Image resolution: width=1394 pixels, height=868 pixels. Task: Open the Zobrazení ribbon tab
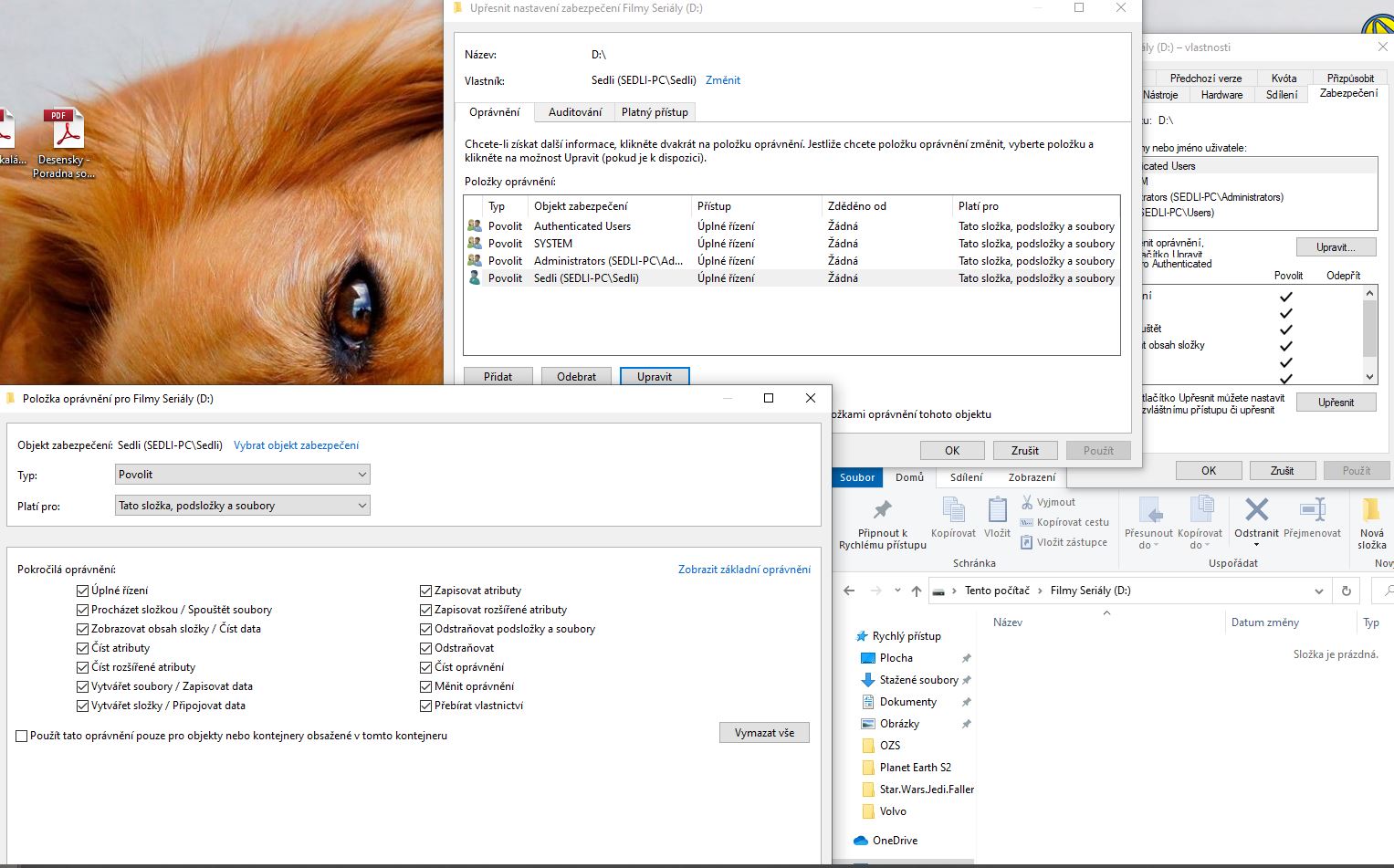tap(1032, 477)
